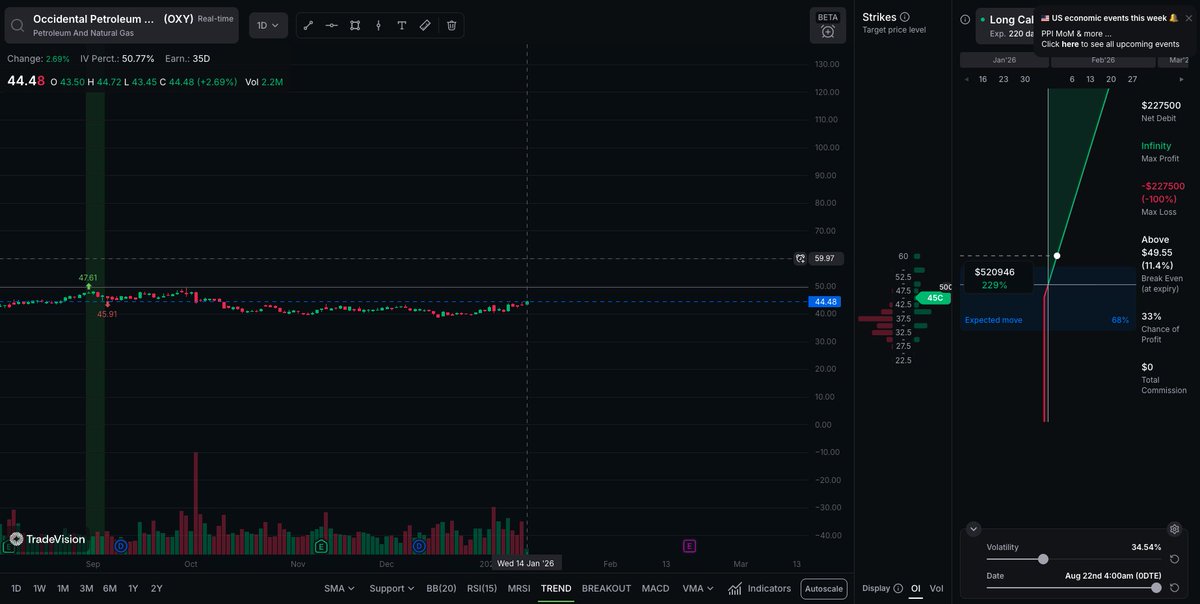The height and width of the screenshot is (604, 1200).
Task: Expand the SMA dropdown
Action: click(x=340, y=588)
